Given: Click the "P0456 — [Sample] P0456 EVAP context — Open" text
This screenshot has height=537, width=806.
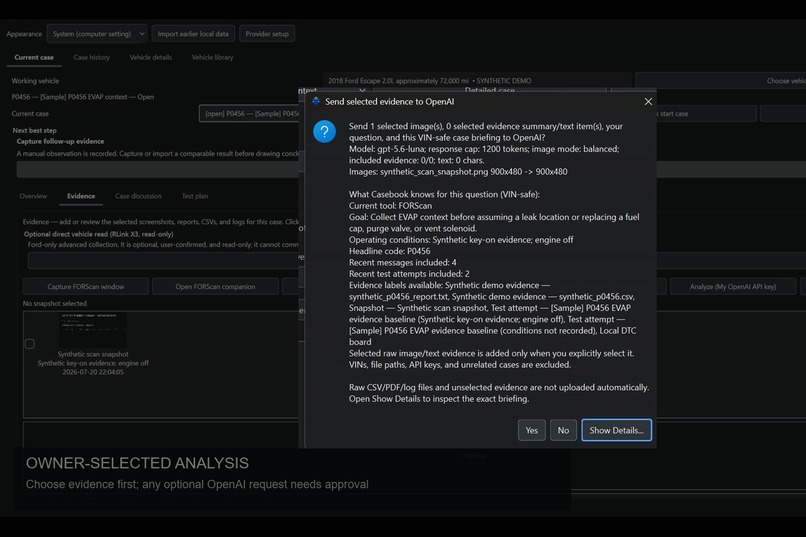Looking at the screenshot, I should (83, 97).
